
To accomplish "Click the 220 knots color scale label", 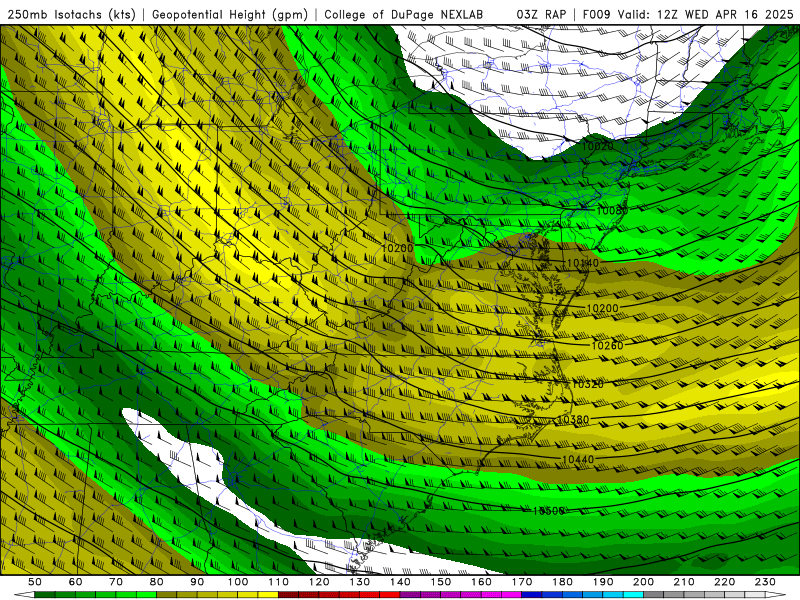I will (724, 582).
